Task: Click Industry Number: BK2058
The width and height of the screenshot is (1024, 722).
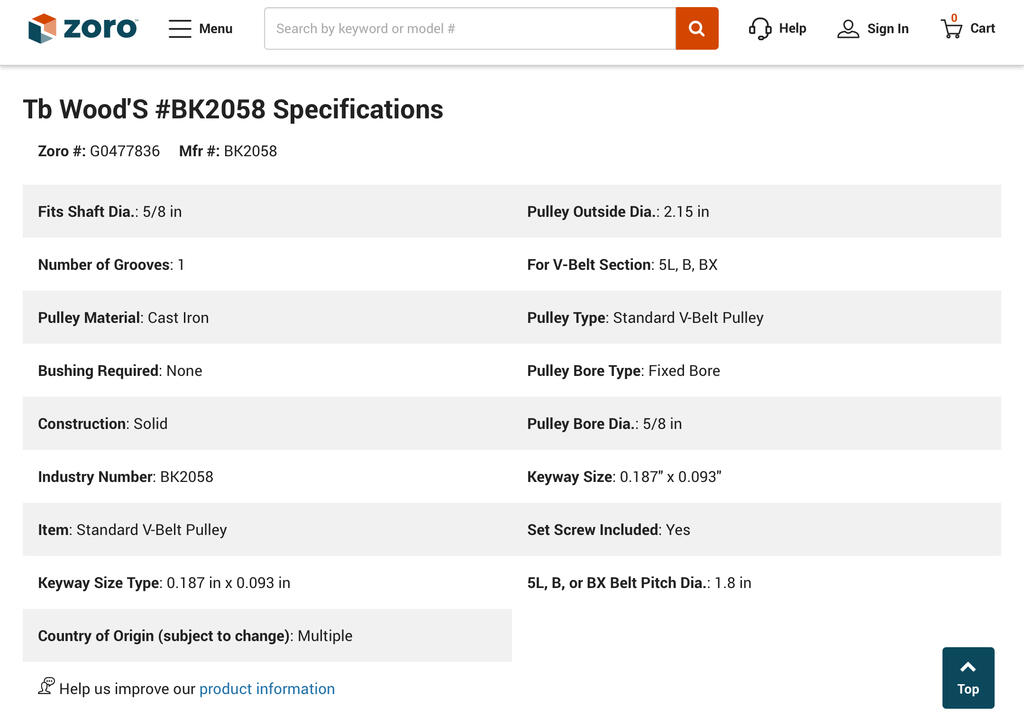Action: click(267, 477)
